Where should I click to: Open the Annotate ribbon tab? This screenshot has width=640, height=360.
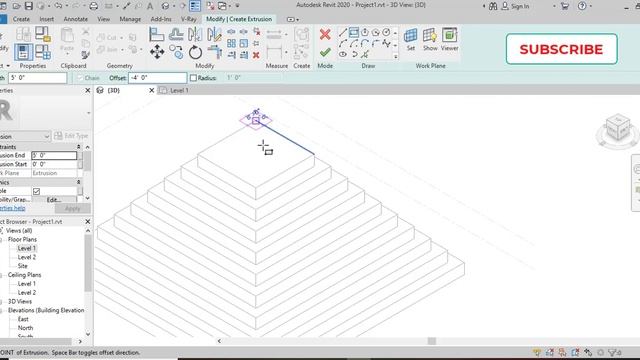[x=76, y=19]
